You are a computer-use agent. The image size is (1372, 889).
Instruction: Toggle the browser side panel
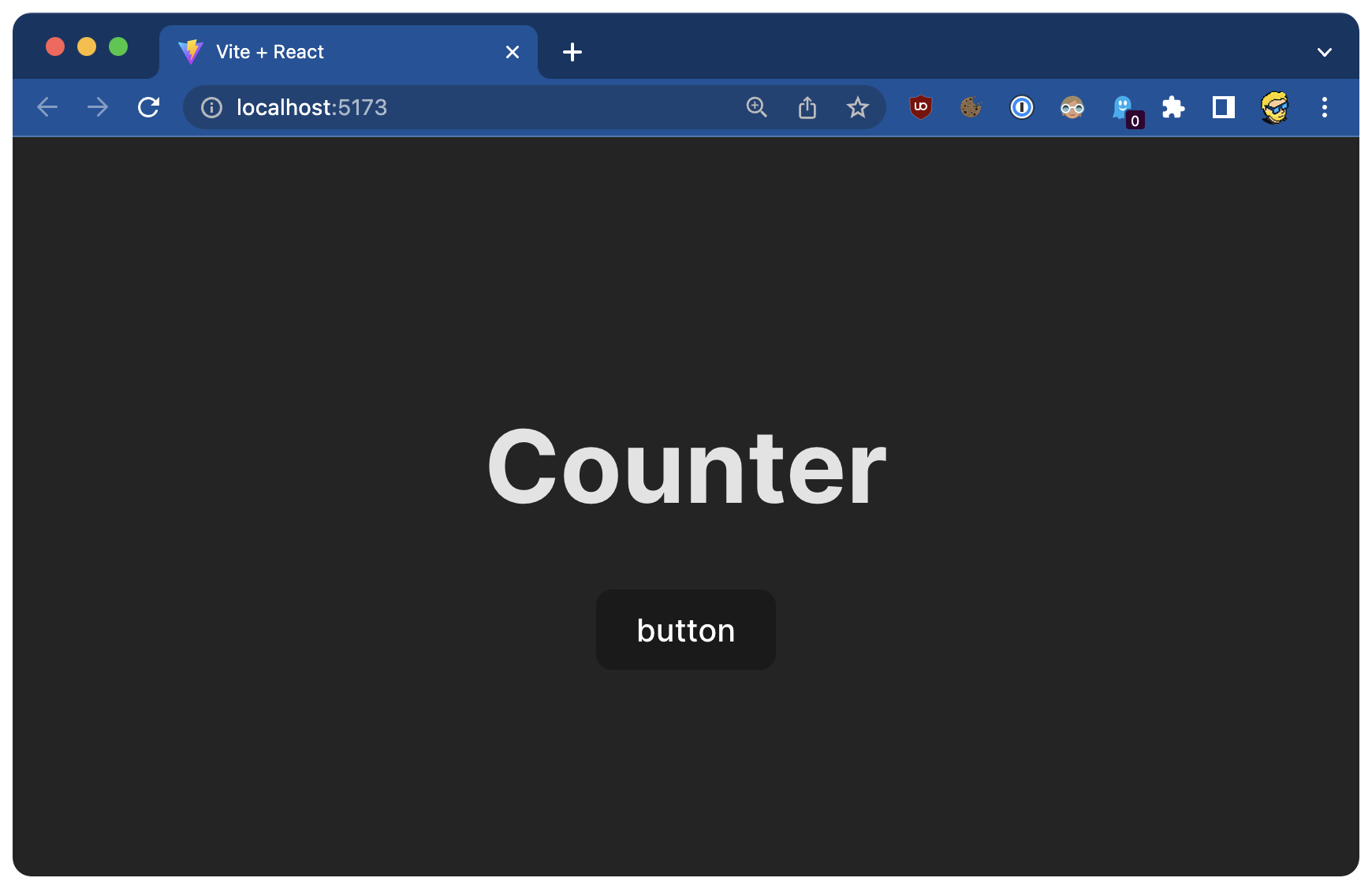pyautogui.click(x=1223, y=107)
